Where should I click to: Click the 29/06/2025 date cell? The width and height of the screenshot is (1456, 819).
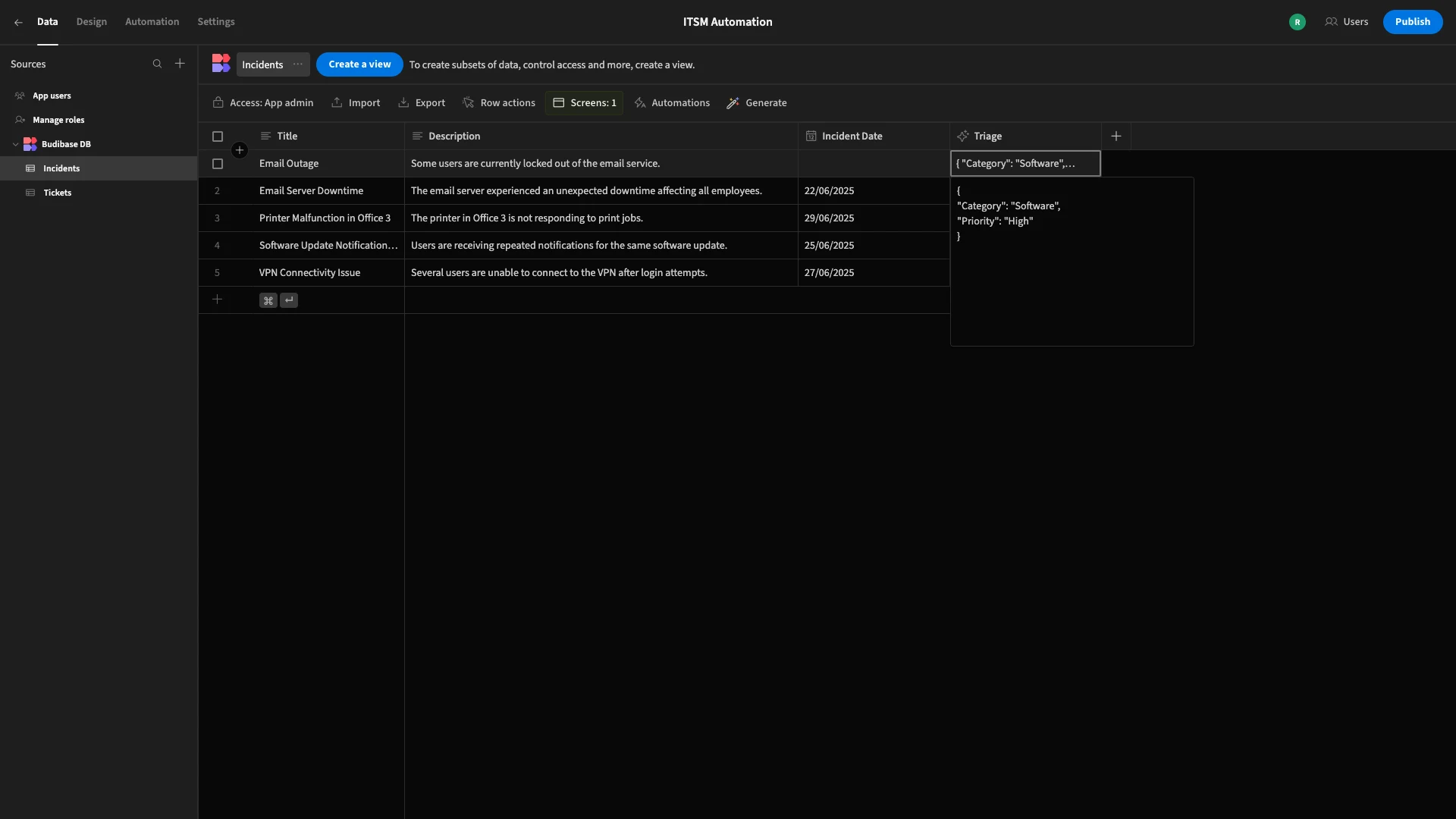click(x=874, y=218)
